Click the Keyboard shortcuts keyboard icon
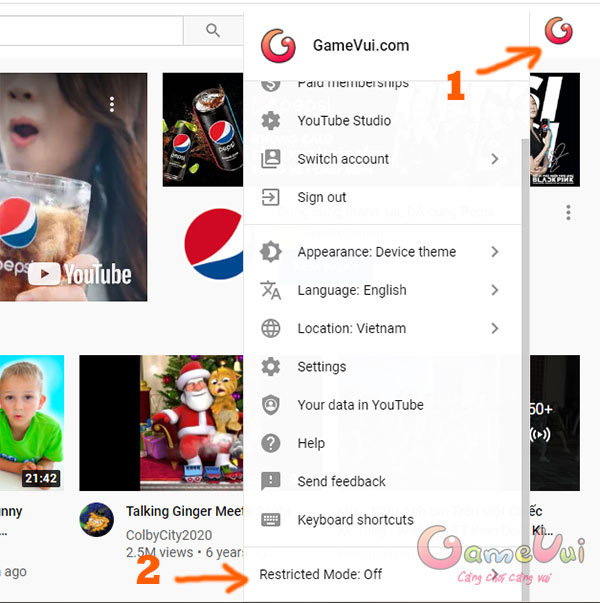Image resolution: width=600 pixels, height=603 pixels. point(271,520)
